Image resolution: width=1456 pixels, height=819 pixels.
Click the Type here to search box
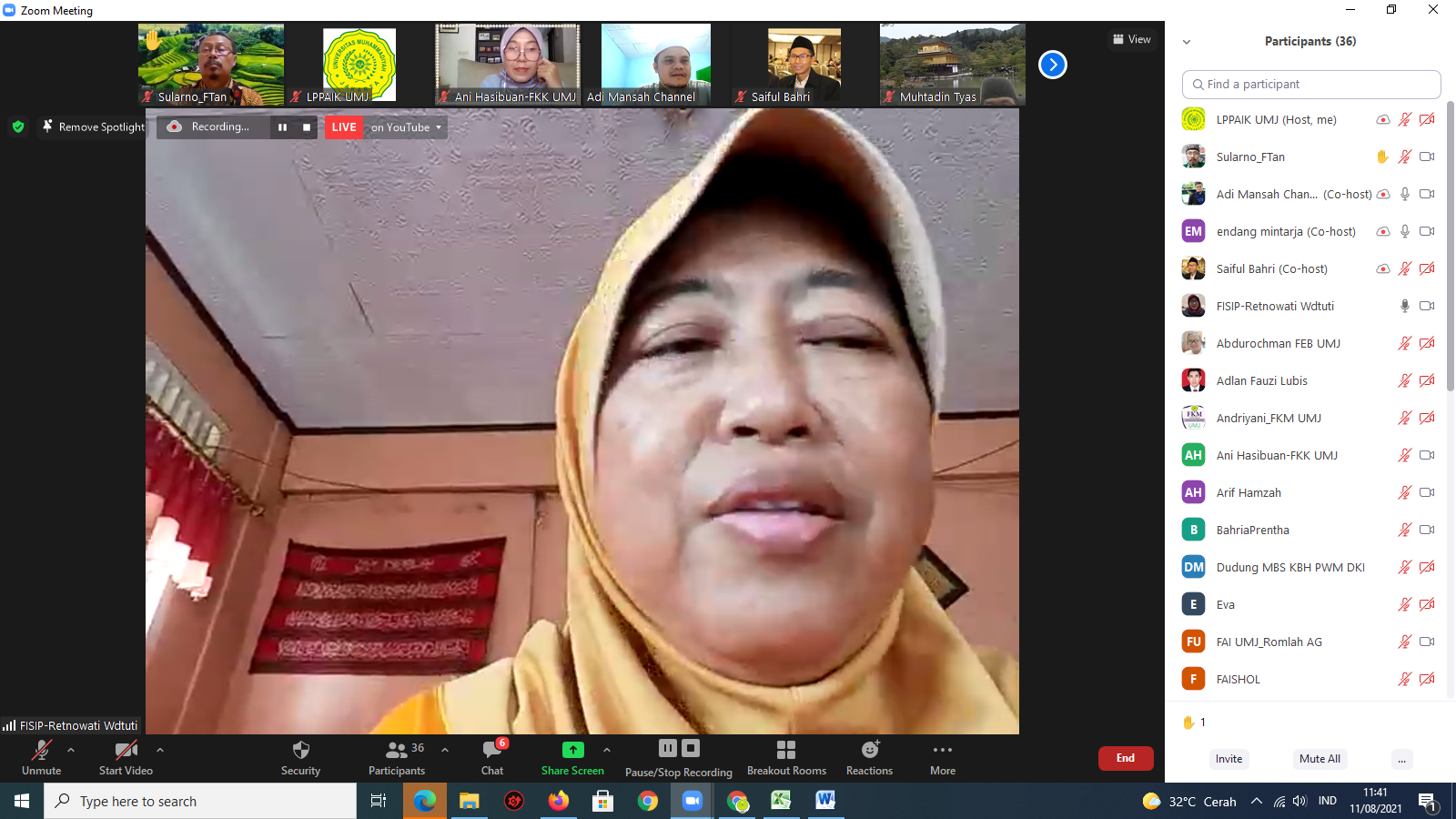pos(200,801)
